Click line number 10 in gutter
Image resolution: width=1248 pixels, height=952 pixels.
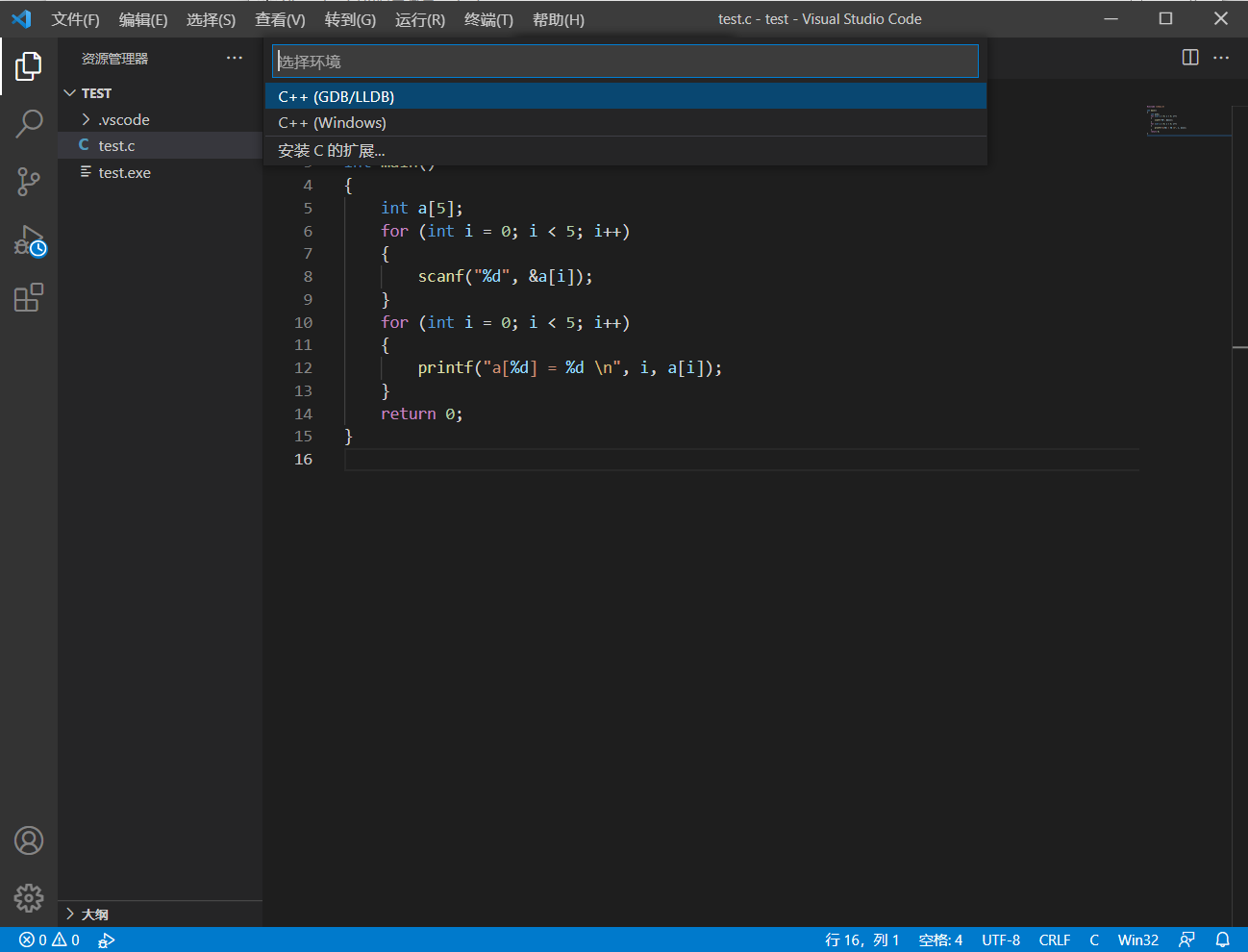point(303,322)
